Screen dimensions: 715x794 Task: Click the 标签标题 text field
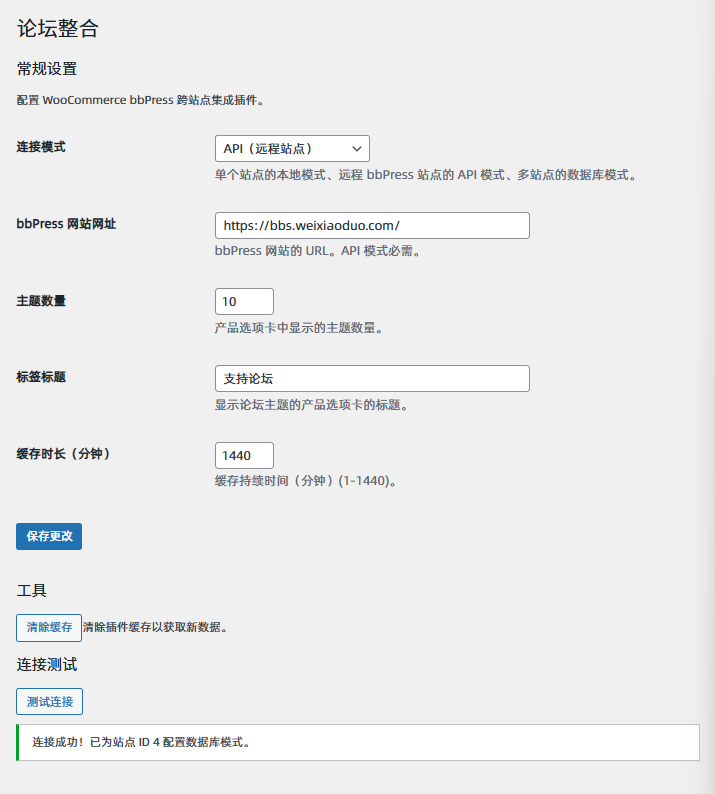372,378
